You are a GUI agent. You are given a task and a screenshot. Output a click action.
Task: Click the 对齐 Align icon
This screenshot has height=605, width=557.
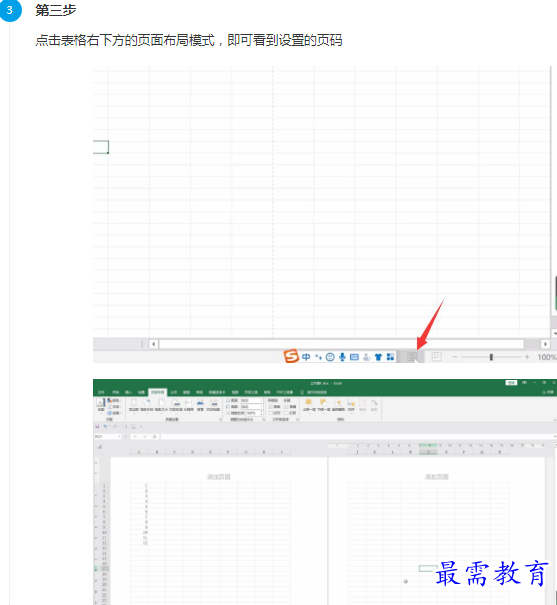point(351,404)
